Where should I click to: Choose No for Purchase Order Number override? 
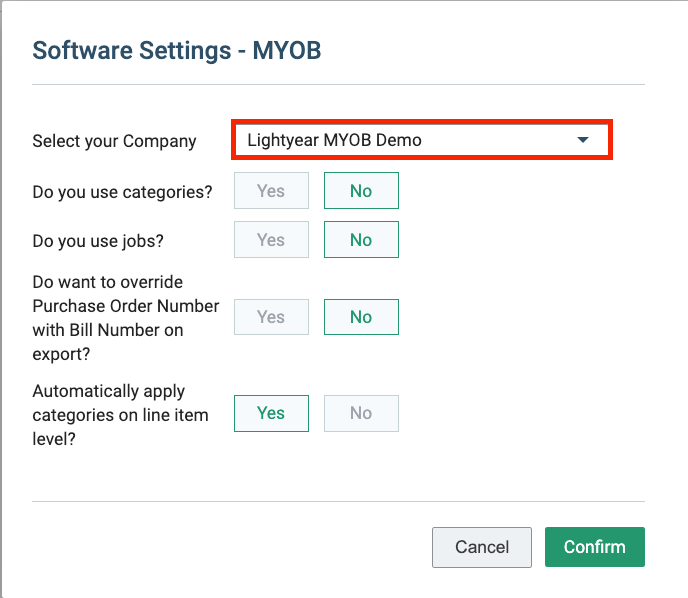pyautogui.click(x=361, y=317)
